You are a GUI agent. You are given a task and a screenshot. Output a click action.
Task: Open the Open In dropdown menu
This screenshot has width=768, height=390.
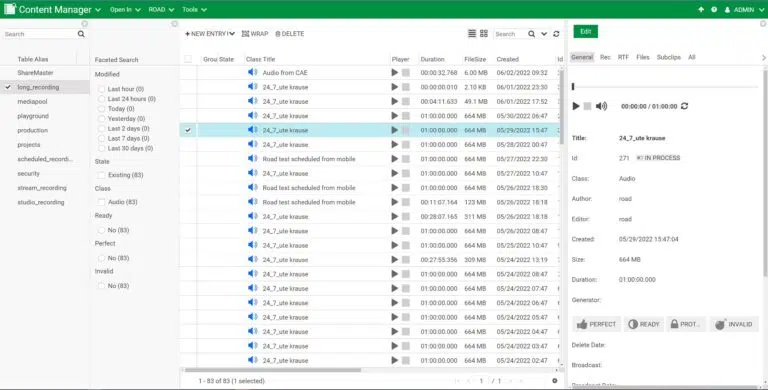point(125,9)
